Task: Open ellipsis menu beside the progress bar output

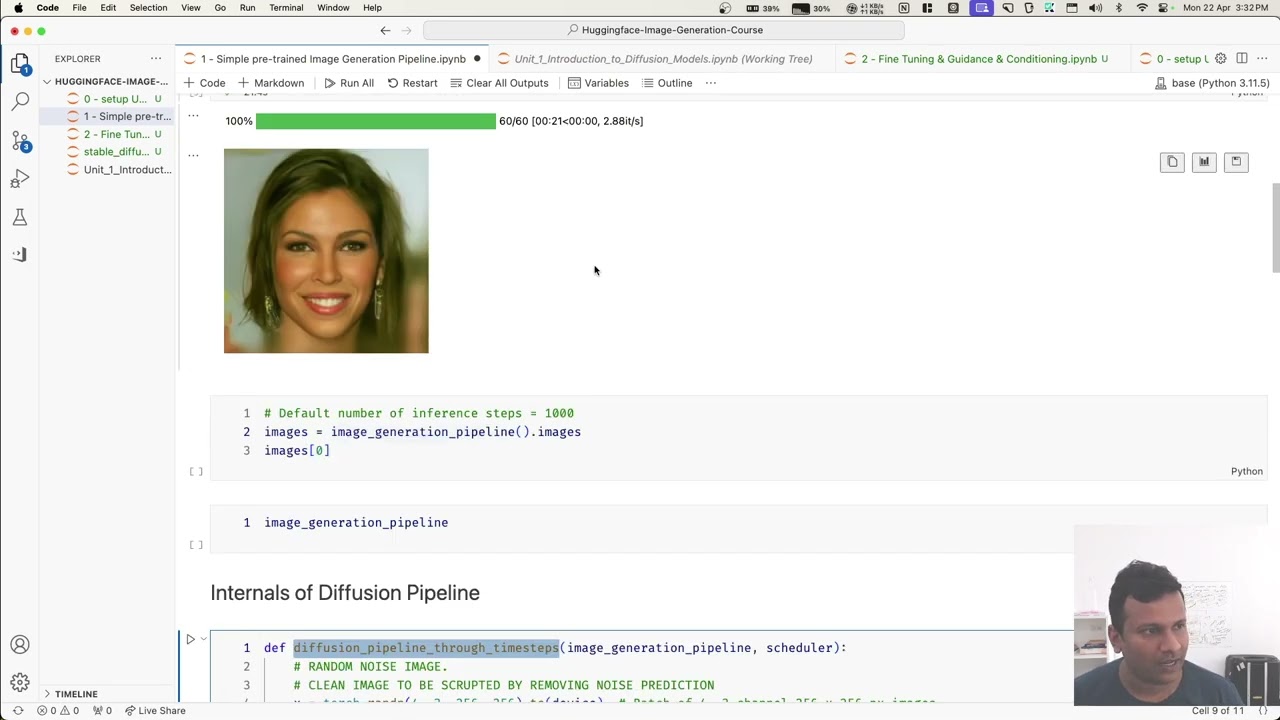Action: (194, 116)
